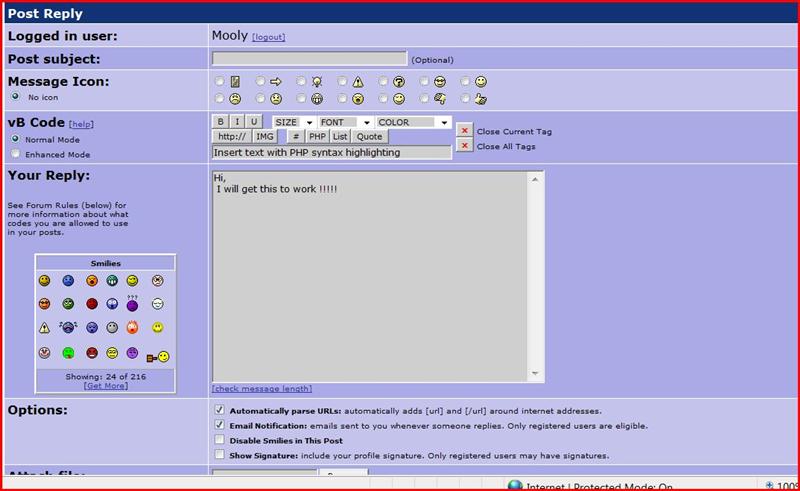Choose the radio button beside the thumbs up message icon
This screenshot has width=800, height=491.
tap(464, 98)
